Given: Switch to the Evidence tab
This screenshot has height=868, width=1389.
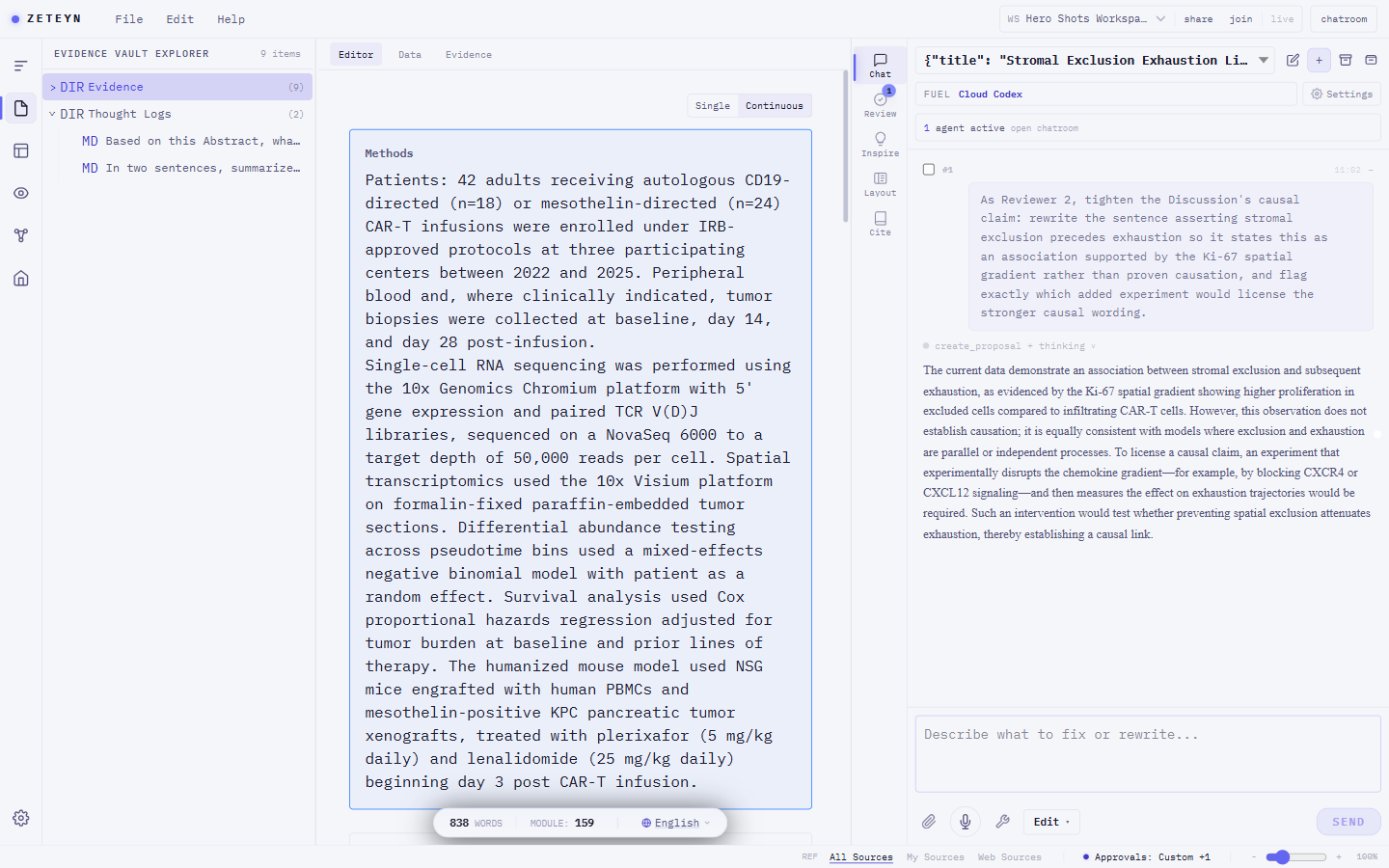Looking at the screenshot, I should coord(469,55).
